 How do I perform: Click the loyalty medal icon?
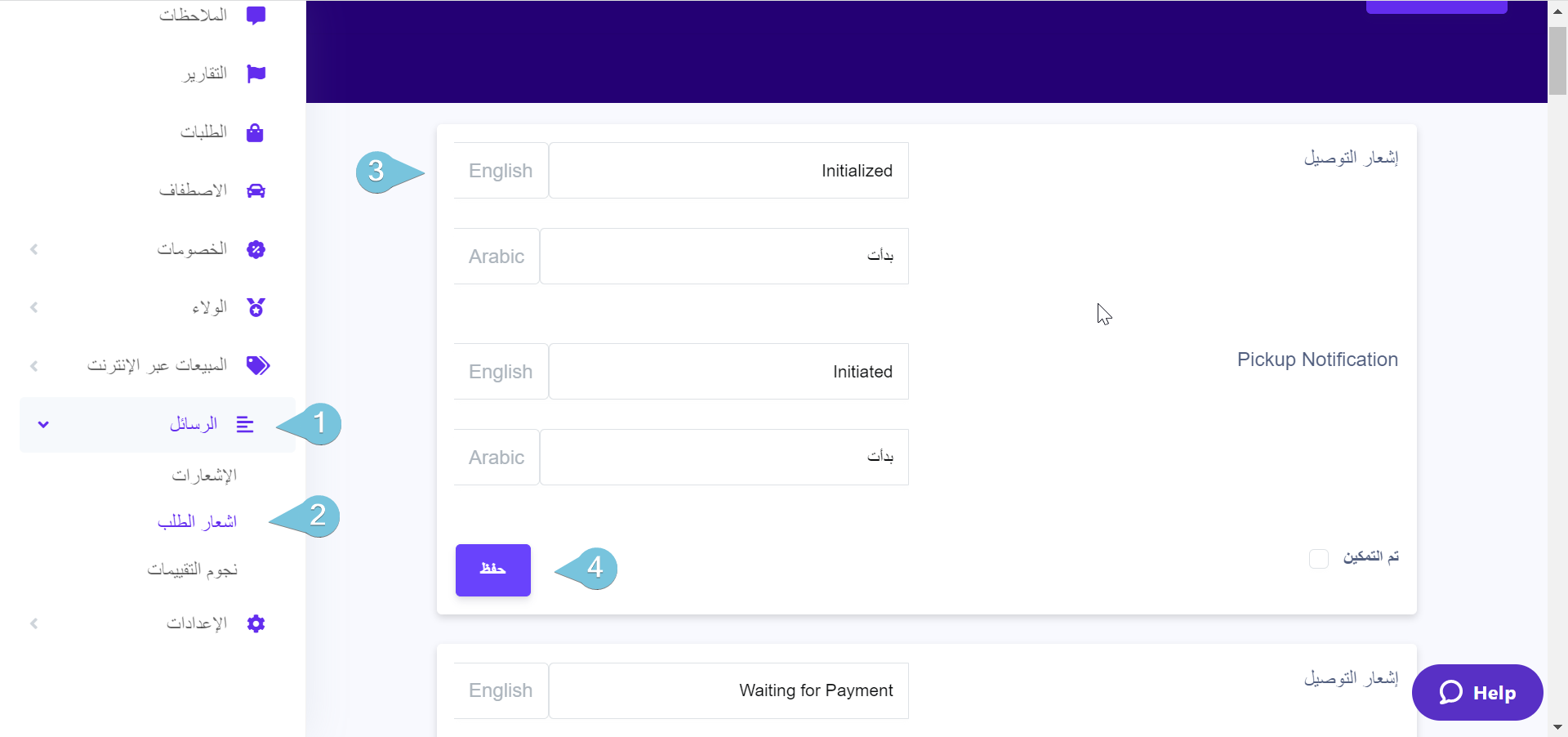click(x=256, y=307)
